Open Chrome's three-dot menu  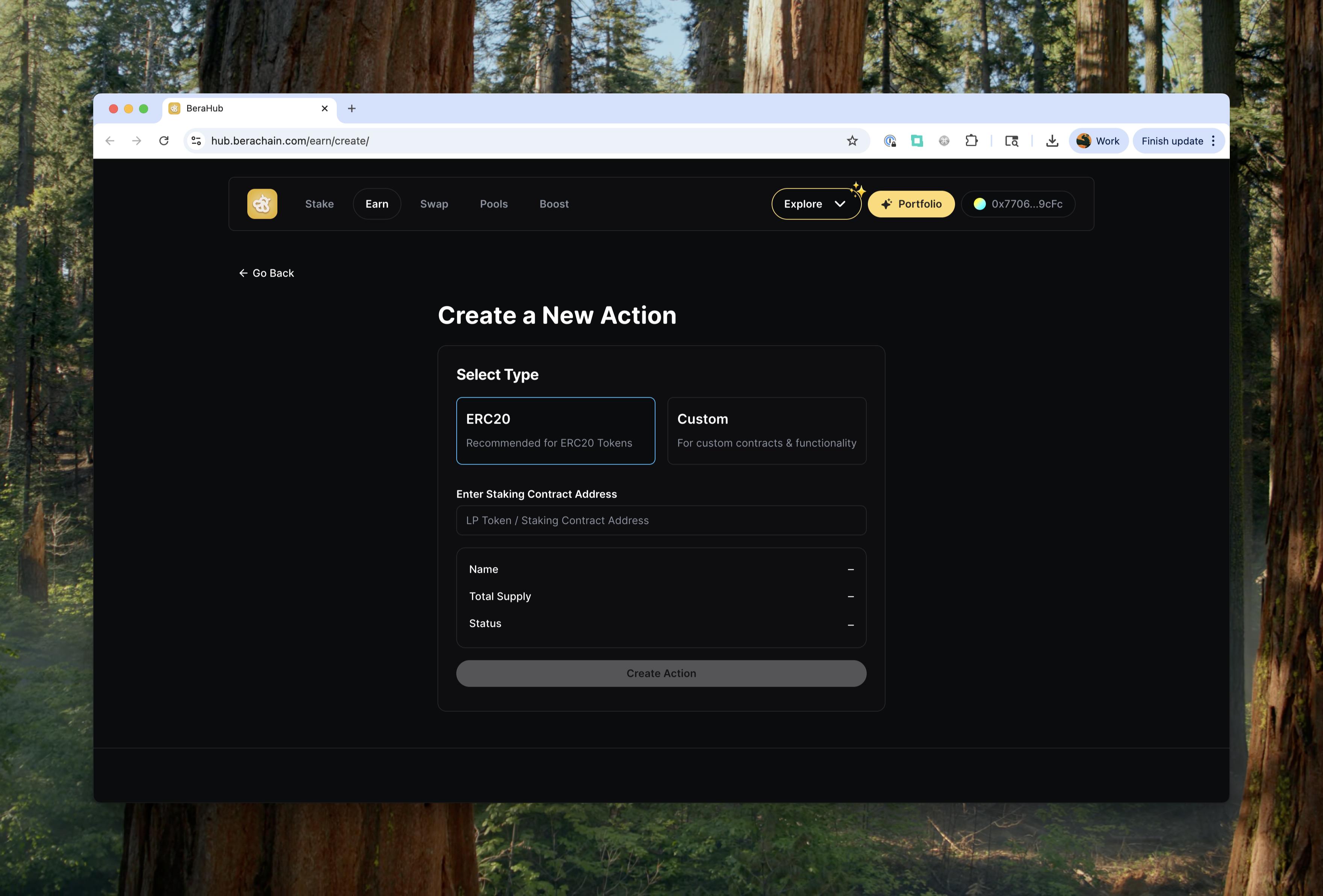[x=1213, y=141]
